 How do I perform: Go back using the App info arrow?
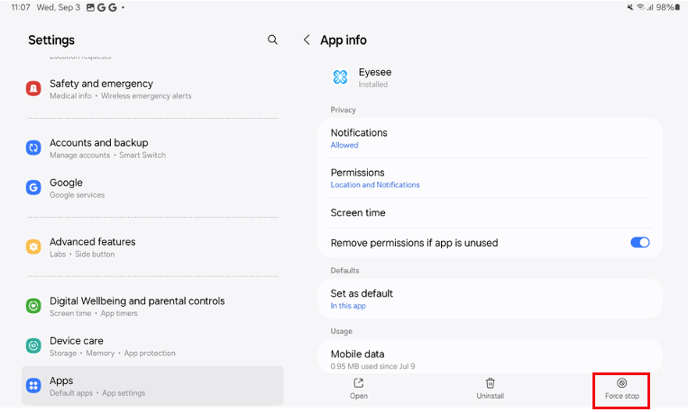306,40
